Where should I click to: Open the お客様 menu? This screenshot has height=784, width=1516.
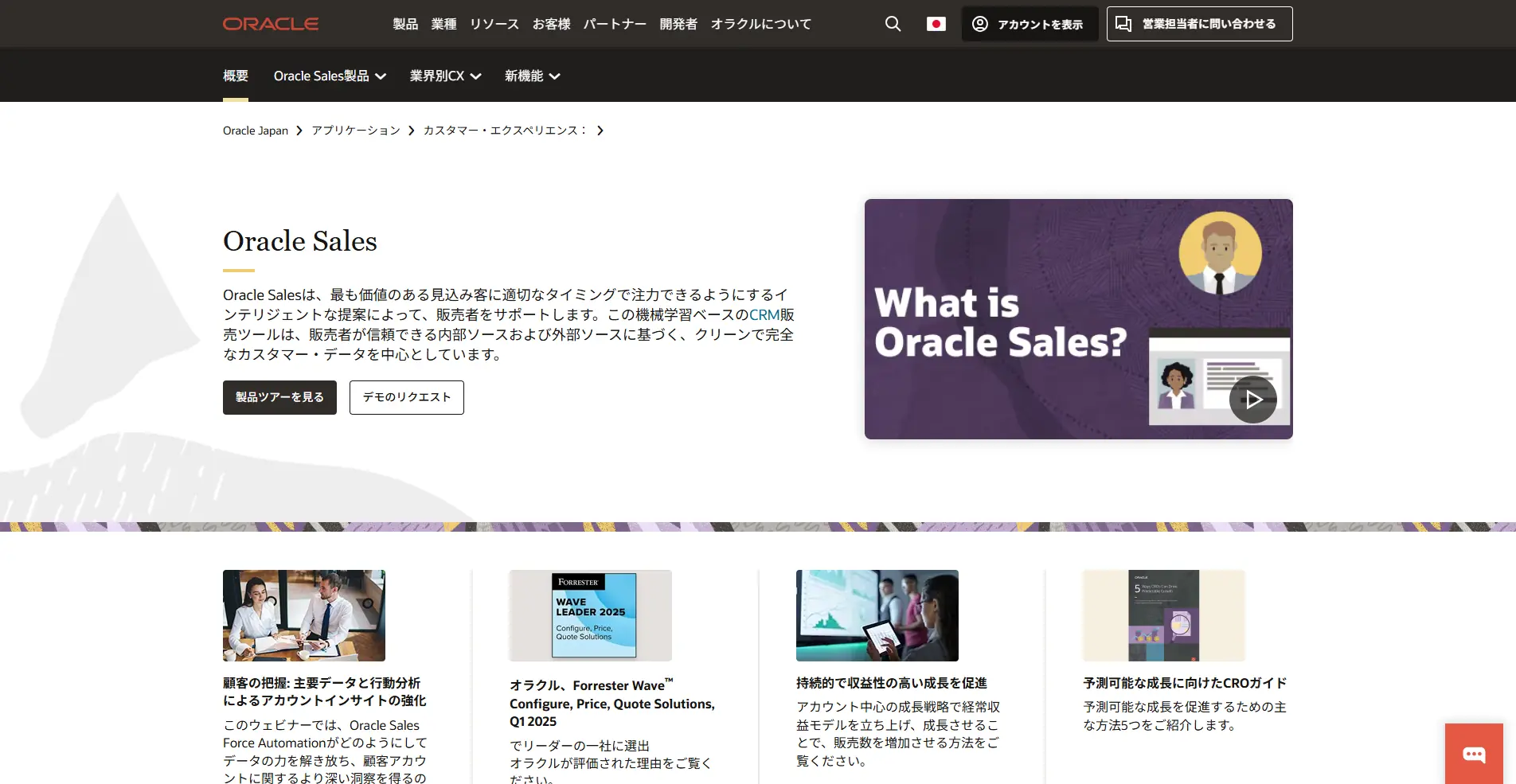pyautogui.click(x=551, y=24)
